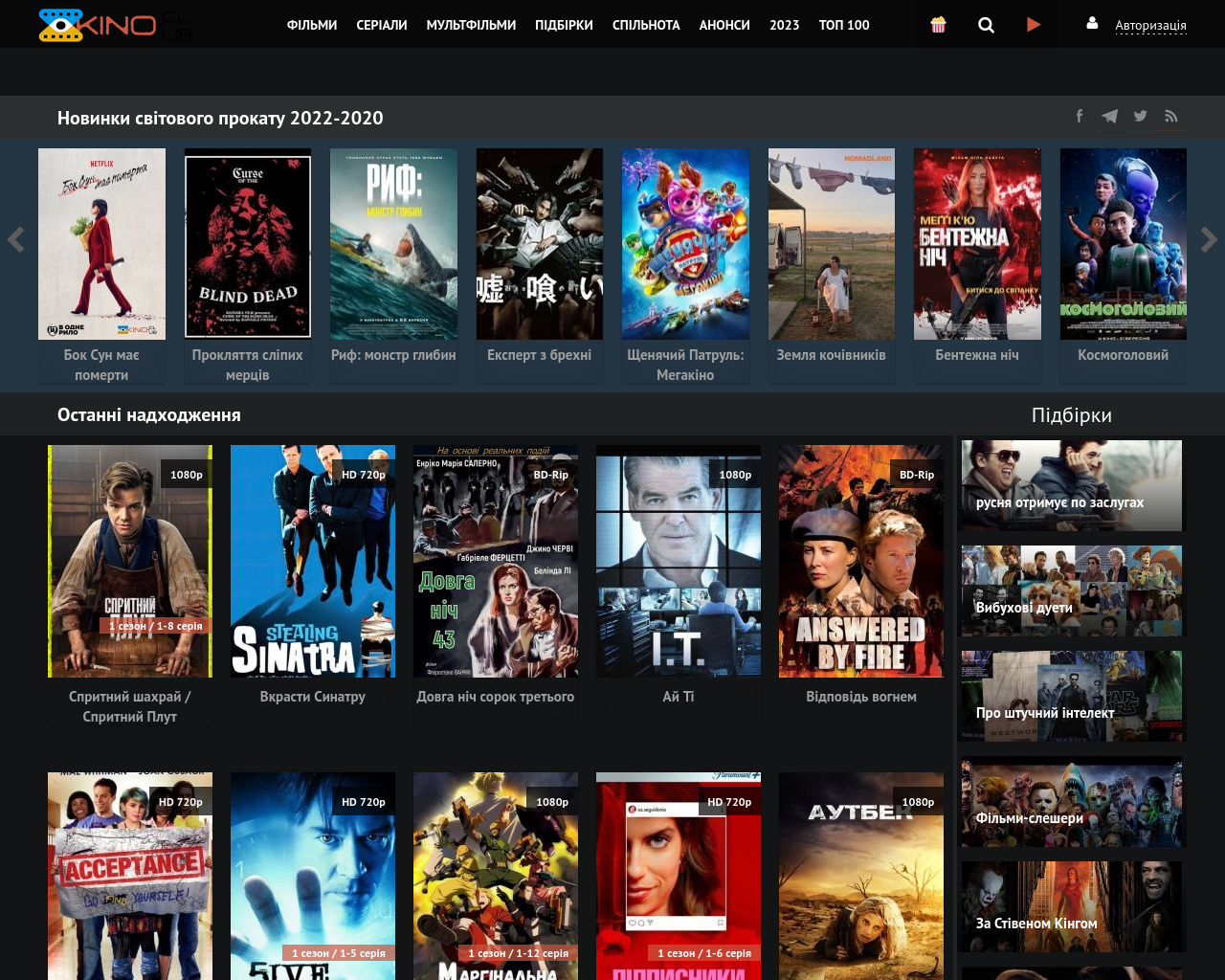
Task: Open СЕРІАЛИ menu
Action: [382, 25]
